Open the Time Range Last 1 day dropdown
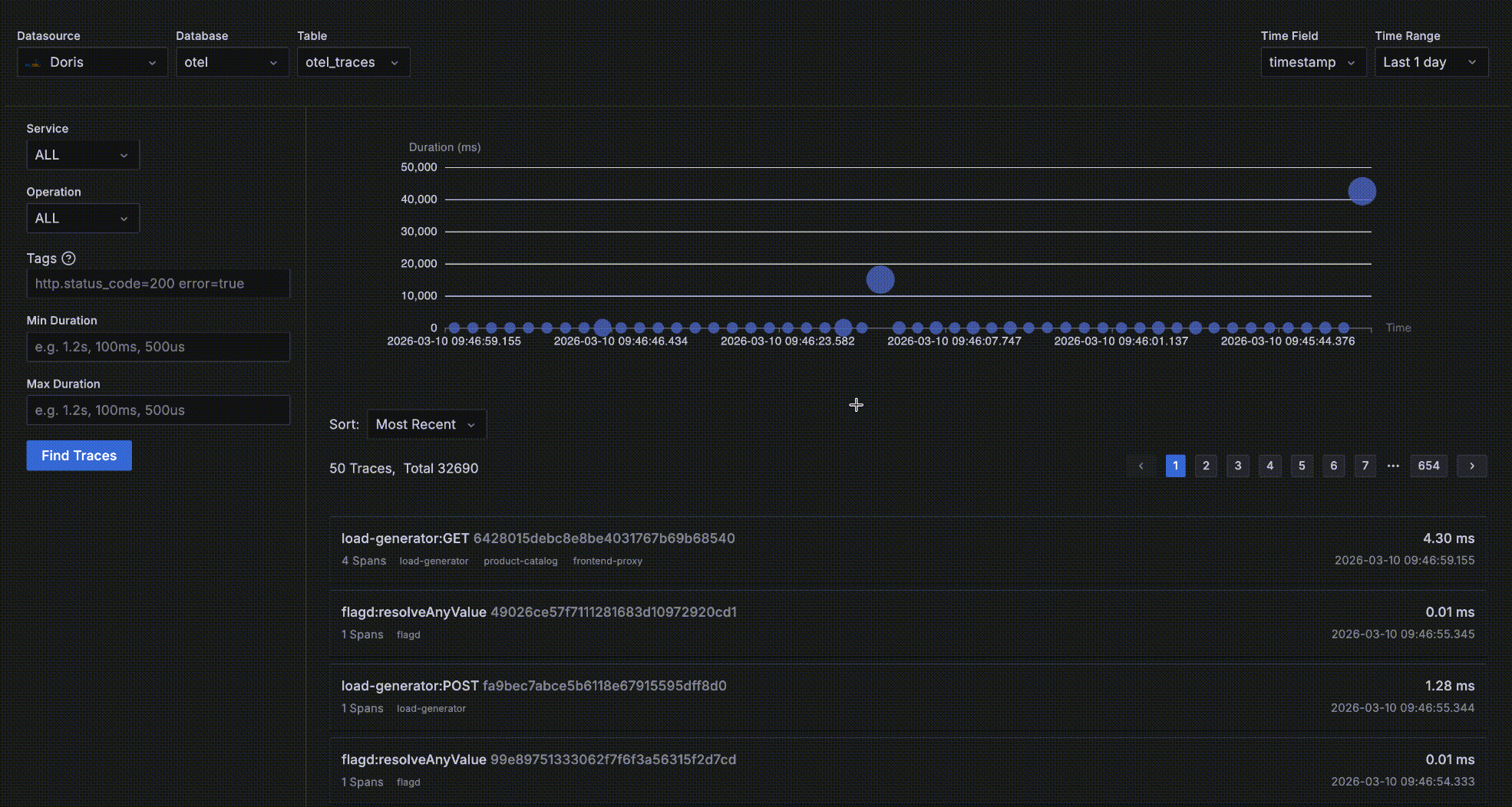This screenshot has width=1512, height=807. click(x=1431, y=62)
